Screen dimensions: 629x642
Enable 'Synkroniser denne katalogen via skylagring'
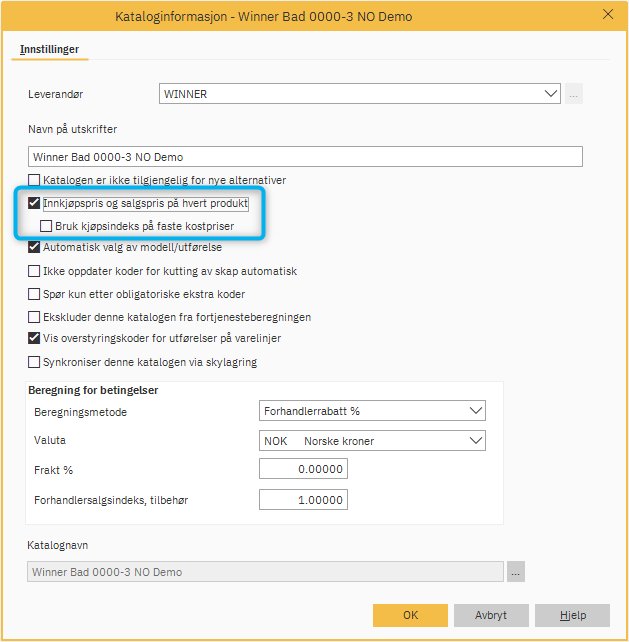(x=35, y=362)
